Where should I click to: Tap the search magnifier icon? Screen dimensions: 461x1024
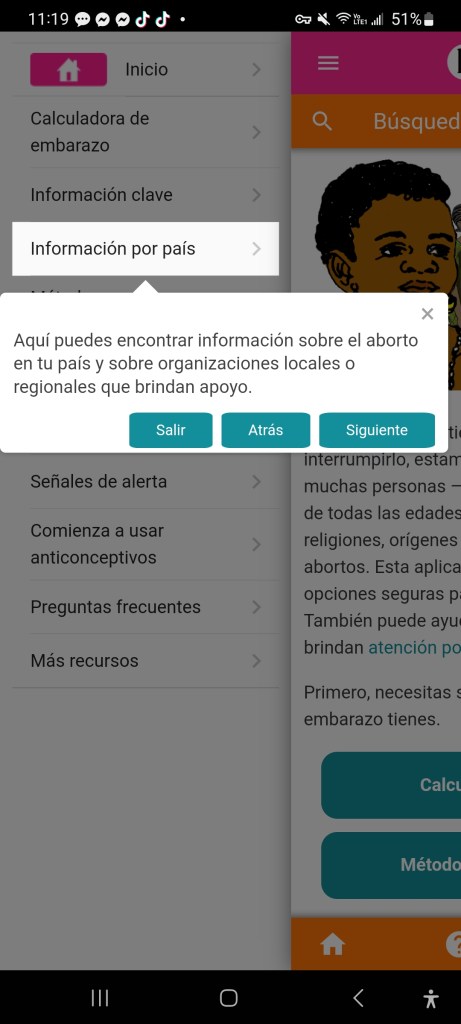click(x=322, y=121)
